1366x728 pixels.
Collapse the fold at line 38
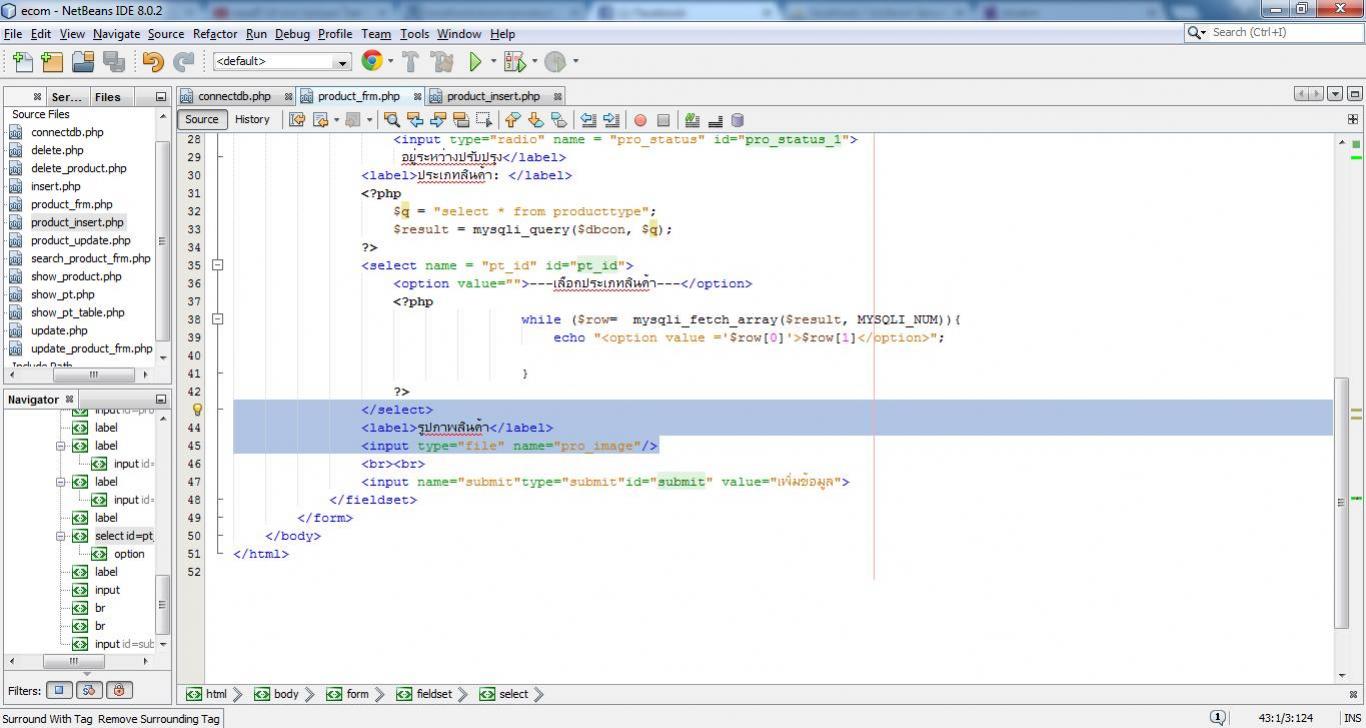point(217,319)
